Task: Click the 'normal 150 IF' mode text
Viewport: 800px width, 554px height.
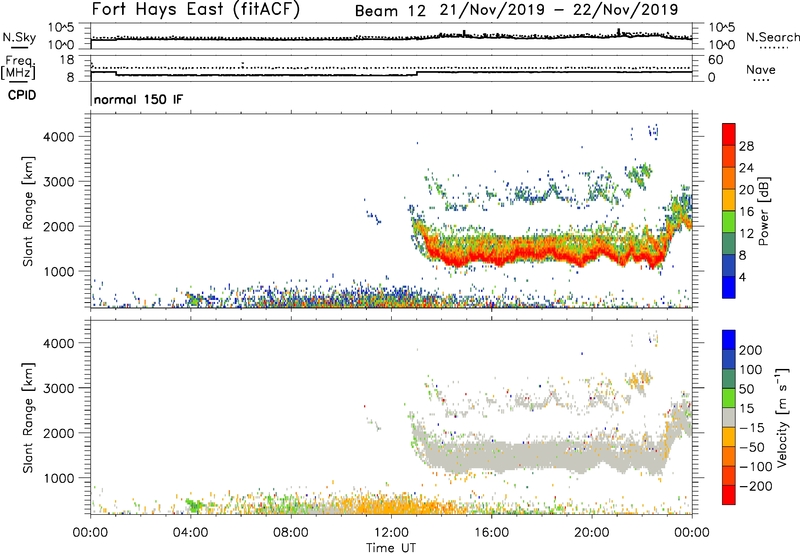Action: pyautogui.click(x=138, y=99)
